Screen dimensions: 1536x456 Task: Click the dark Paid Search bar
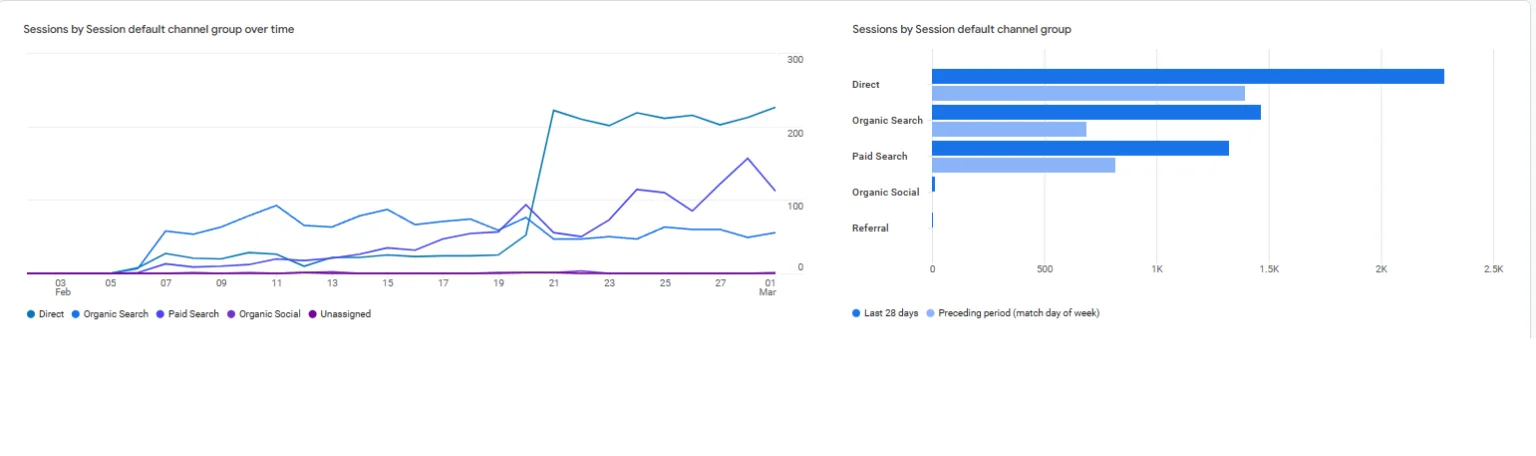(x=1080, y=148)
